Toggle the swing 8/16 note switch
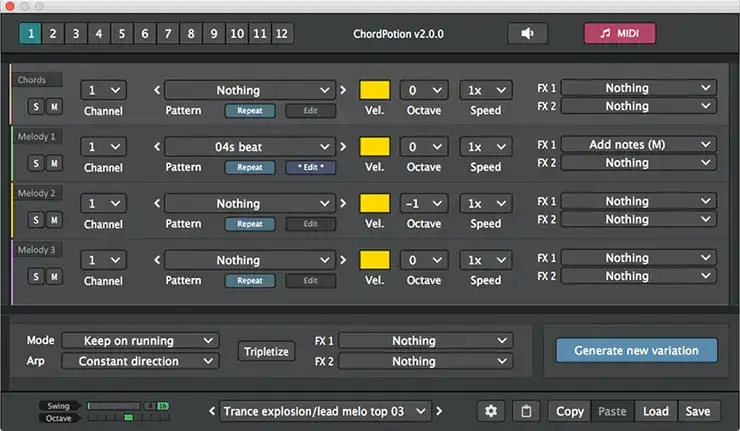The width and height of the screenshot is (740, 431). [x=156, y=406]
